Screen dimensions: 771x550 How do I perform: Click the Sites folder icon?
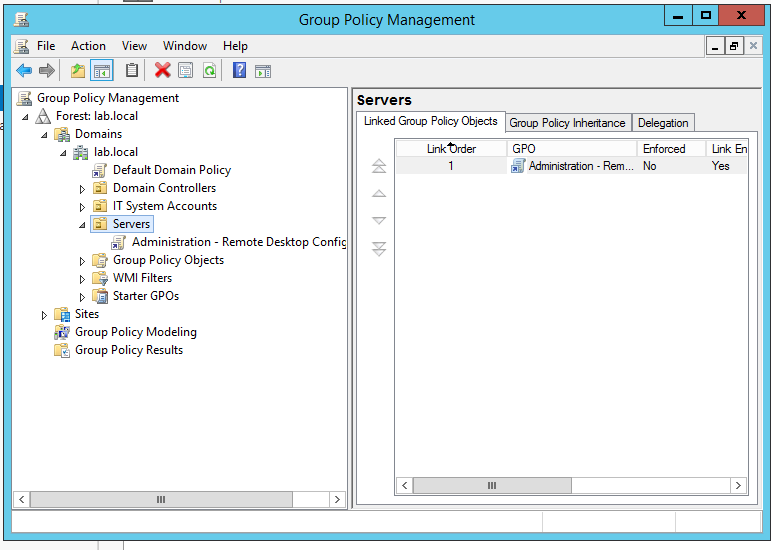62,315
